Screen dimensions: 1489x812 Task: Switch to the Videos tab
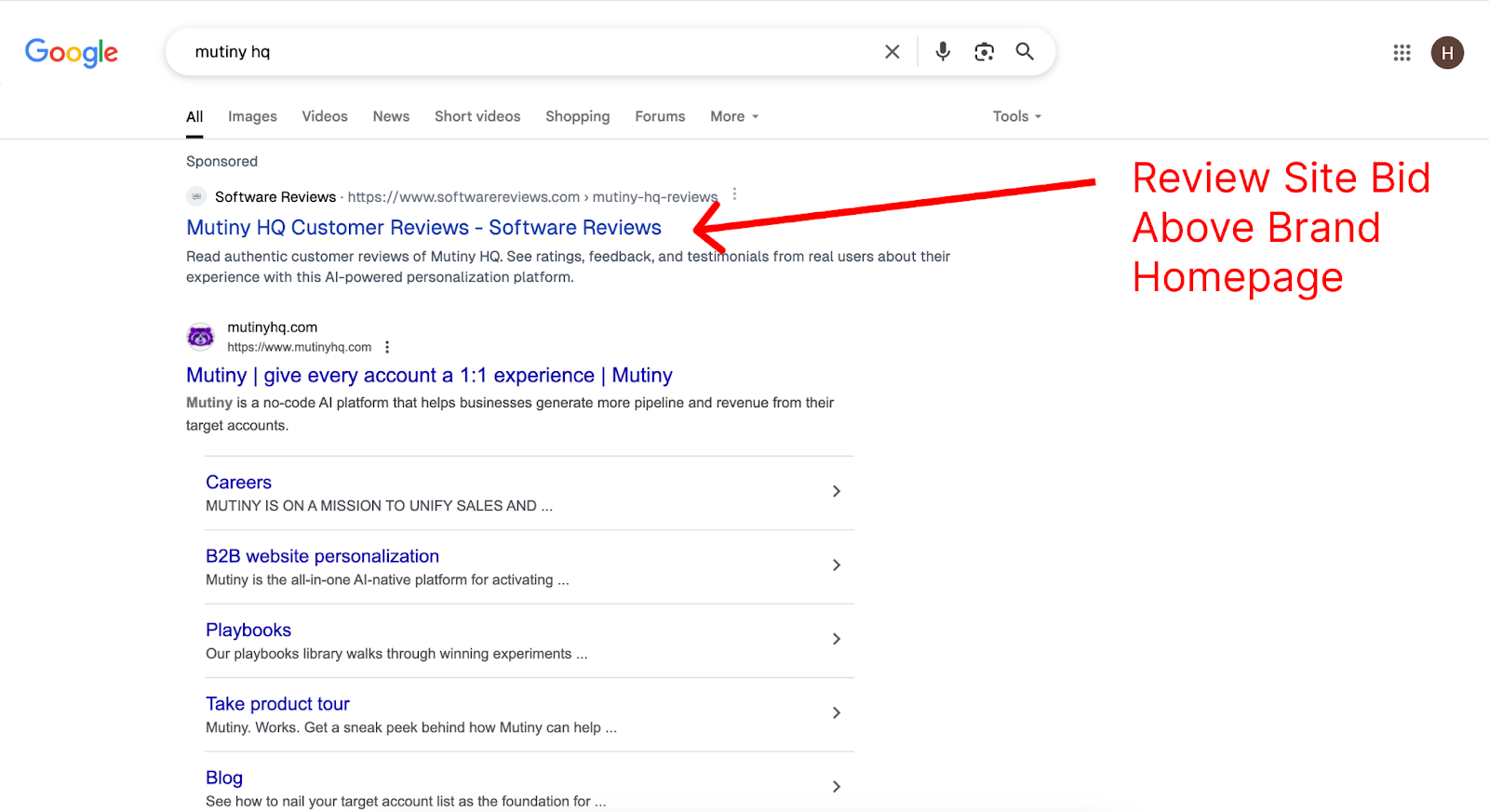pos(325,116)
